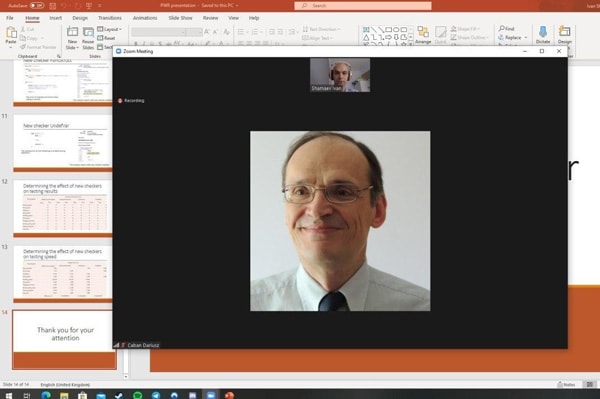Toggle the AutoSave switch
600x399 pixels.
click(37, 6)
